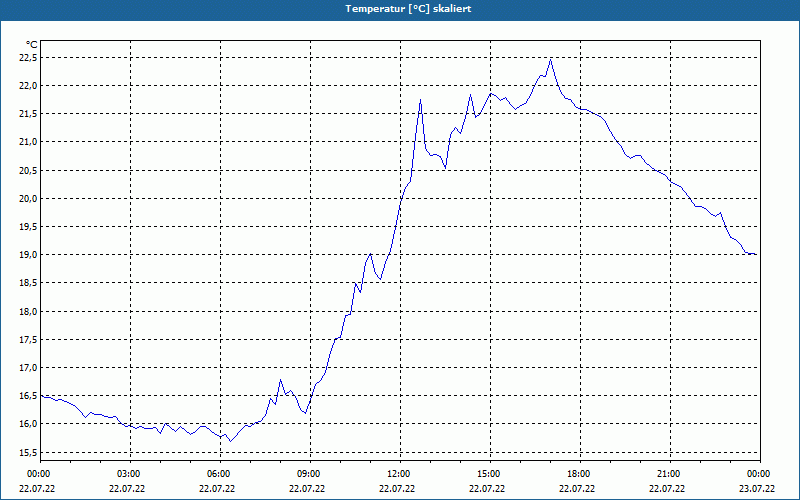Click the '21,0' y-axis value
The width and height of the screenshot is (800, 500).
(28, 142)
